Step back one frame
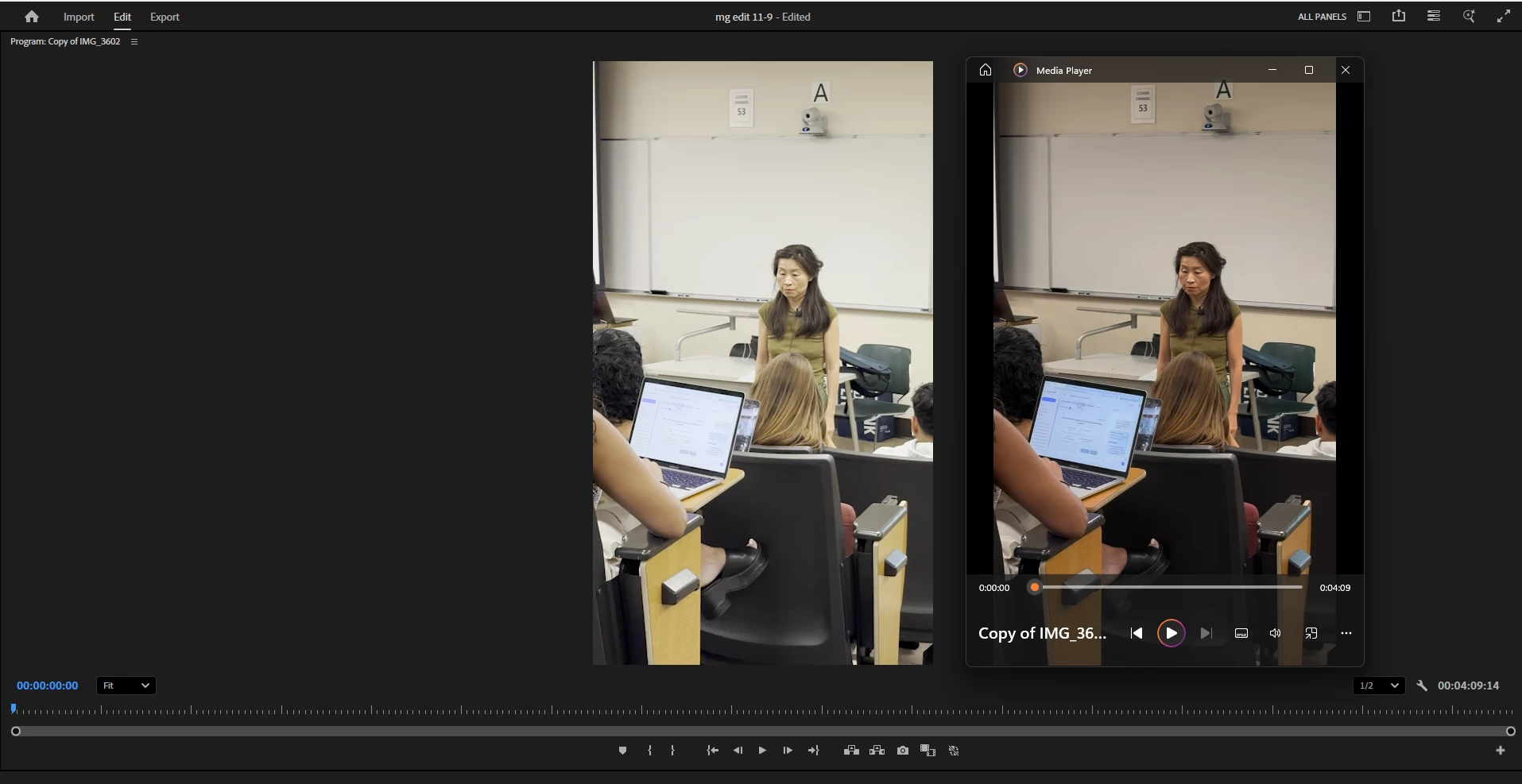The image size is (1522, 784). point(738,751)
